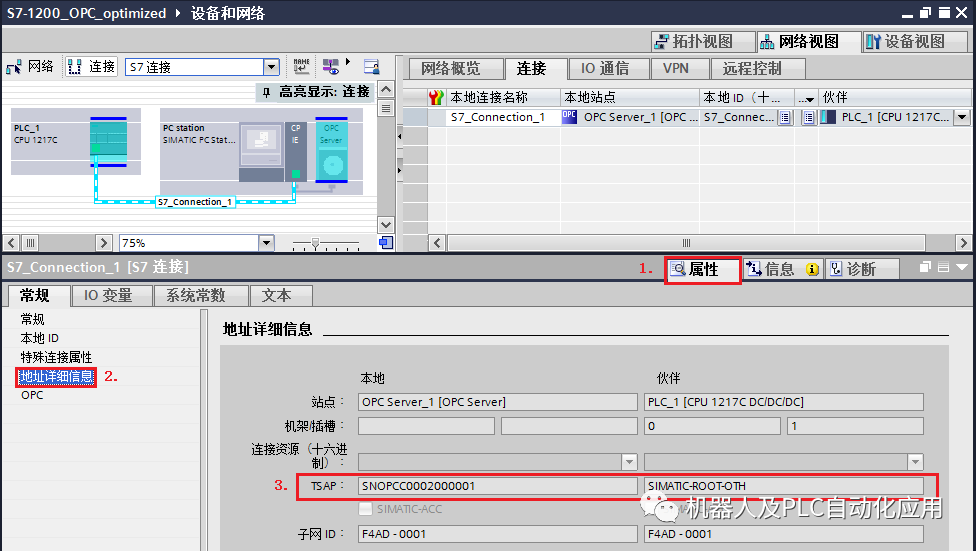Click the inspector split layout icon
Viewport: 976px width, 551px height.
click(x=943, y=267)
